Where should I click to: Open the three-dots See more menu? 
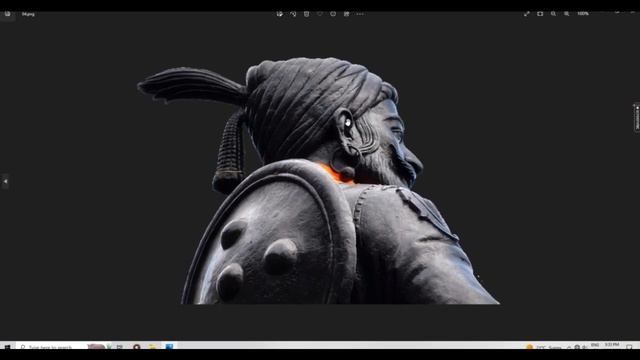[x=360, y=14]
